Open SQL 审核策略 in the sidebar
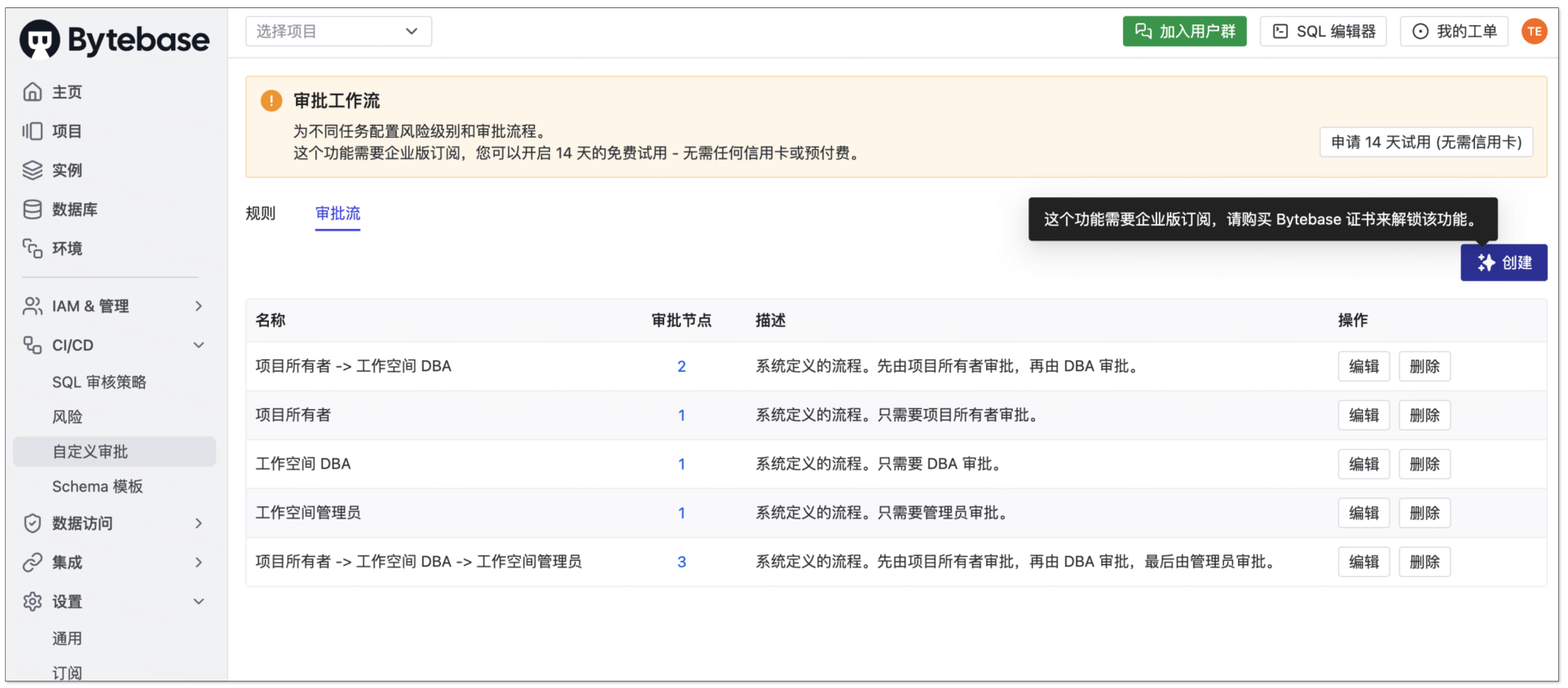The image size is (1568, 688). (x=99, y=382)
